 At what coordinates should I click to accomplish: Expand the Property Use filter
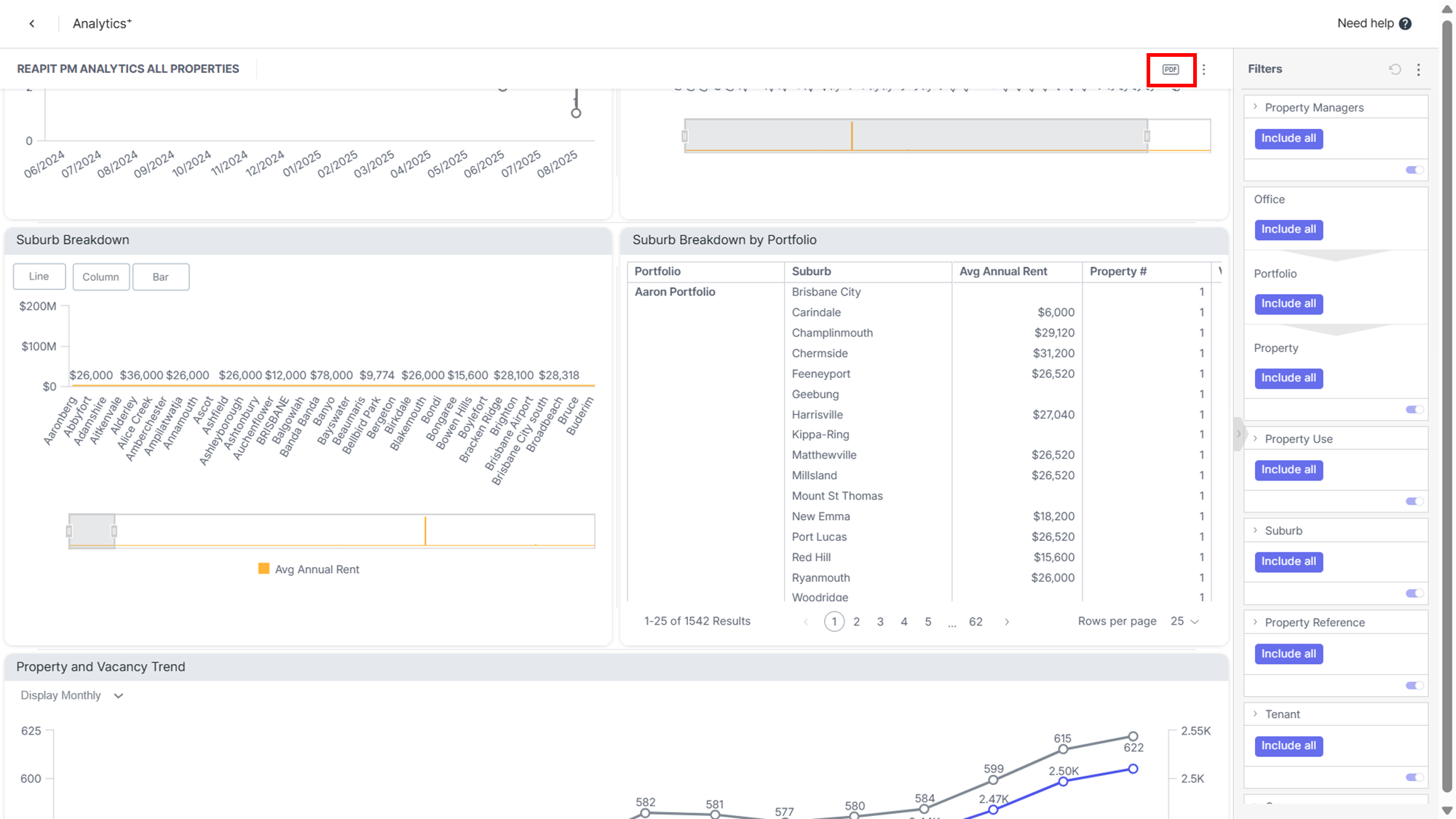1255,438
